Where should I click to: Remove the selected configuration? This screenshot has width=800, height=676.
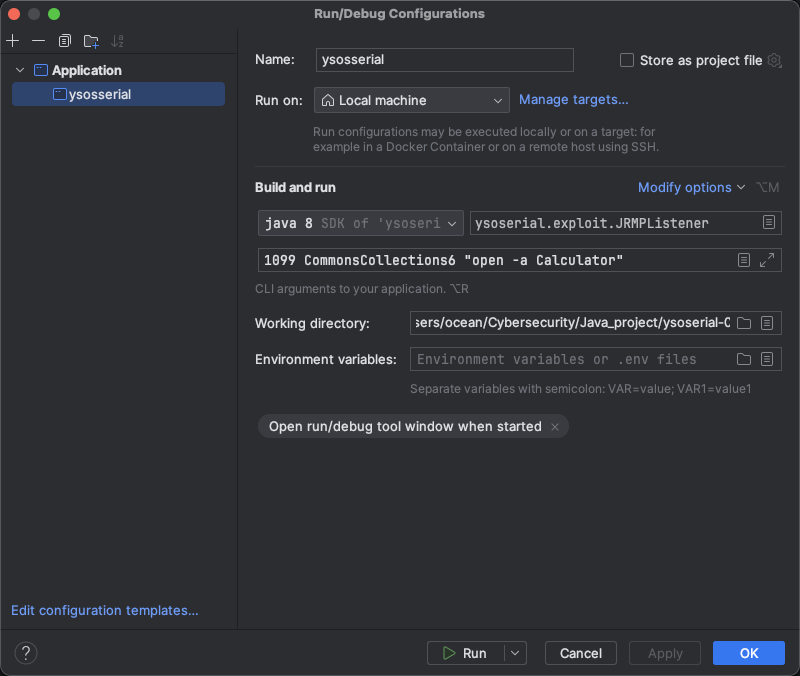(38, 41)
